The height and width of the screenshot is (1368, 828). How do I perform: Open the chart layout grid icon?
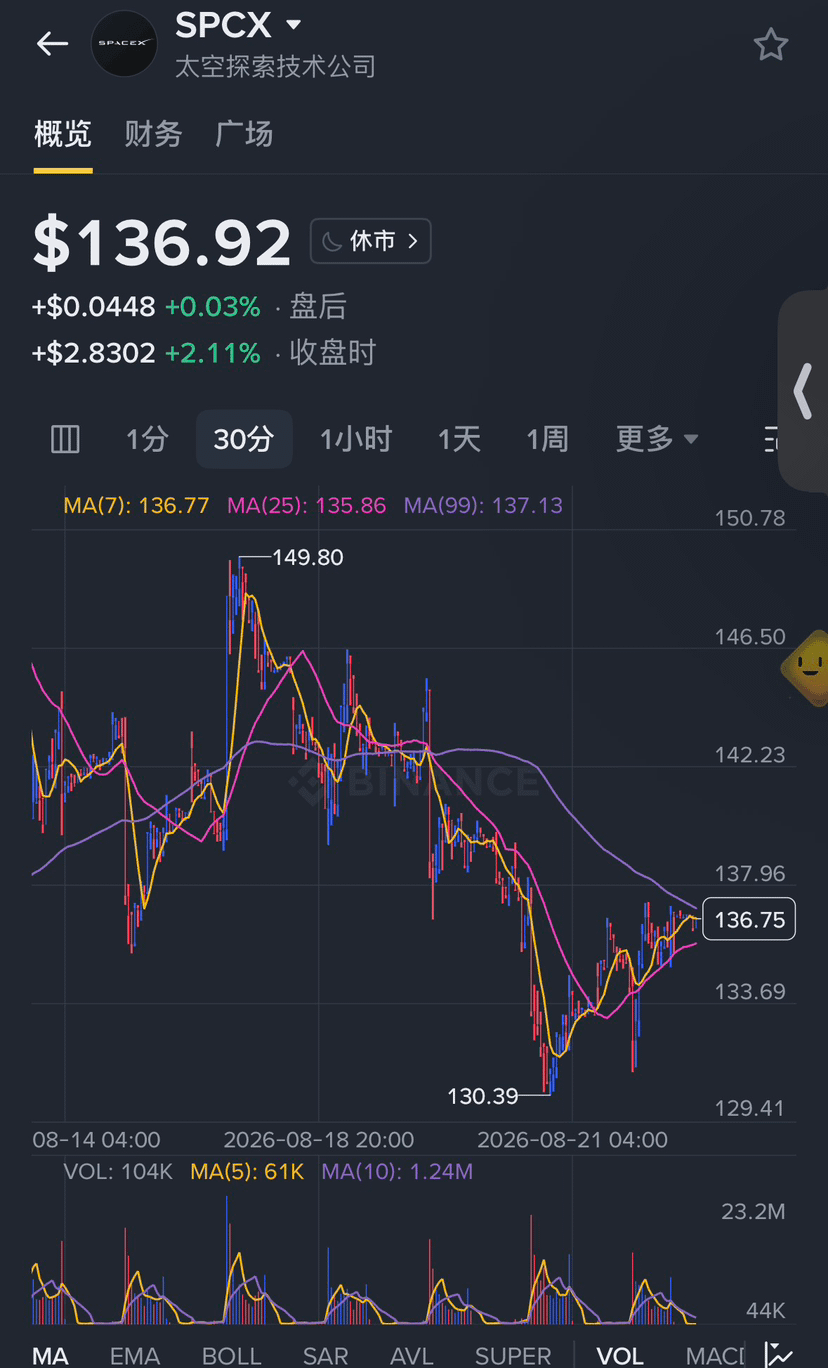(x=65, y=439)
